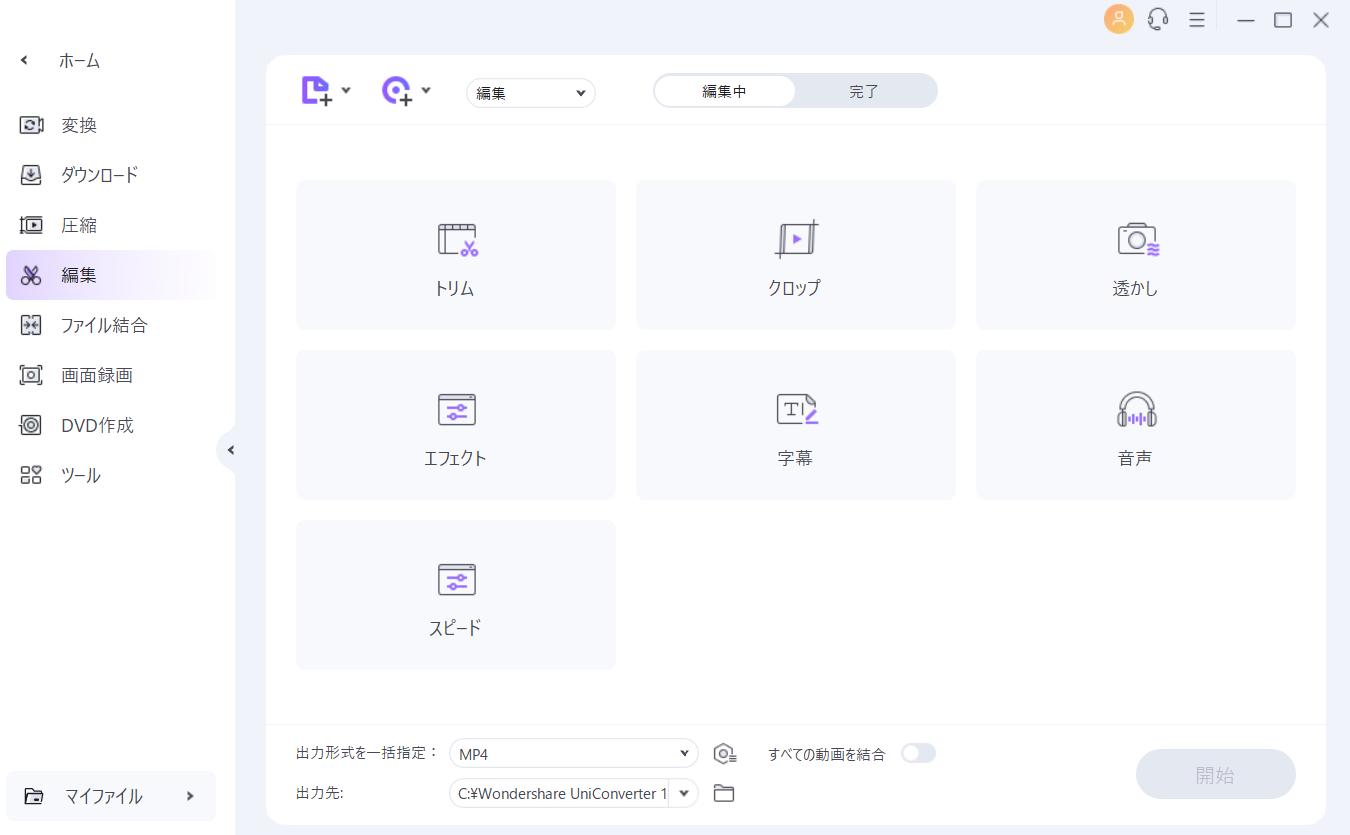Viewport: 1350px width, 835px height.
Task: Expand マイファイル panel
Action: tap(111, 796)
